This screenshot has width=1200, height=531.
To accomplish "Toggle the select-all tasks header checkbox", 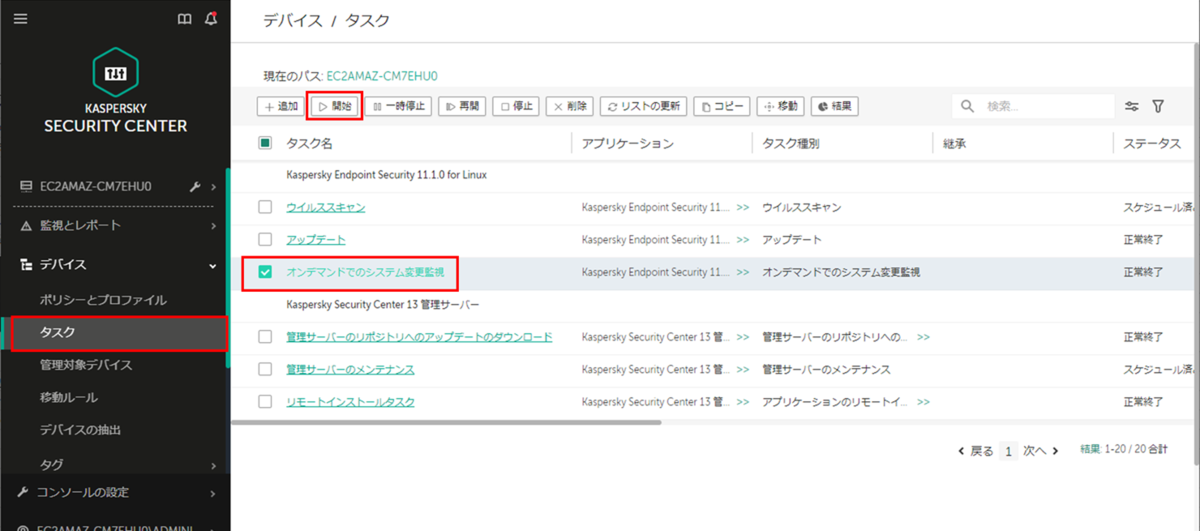I will pos(265,143).
